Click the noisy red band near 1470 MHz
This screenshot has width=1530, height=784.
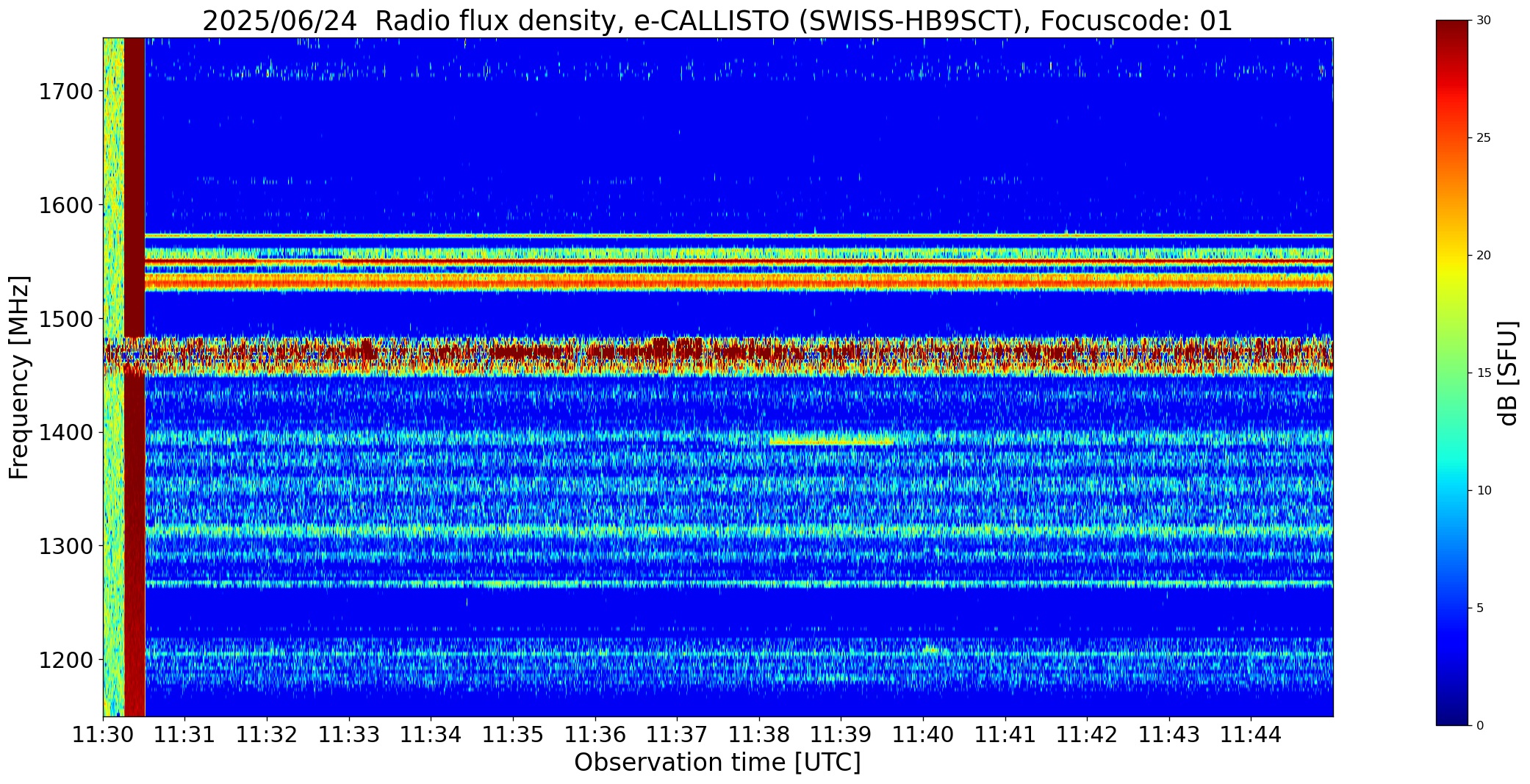[x=718, y=356]
